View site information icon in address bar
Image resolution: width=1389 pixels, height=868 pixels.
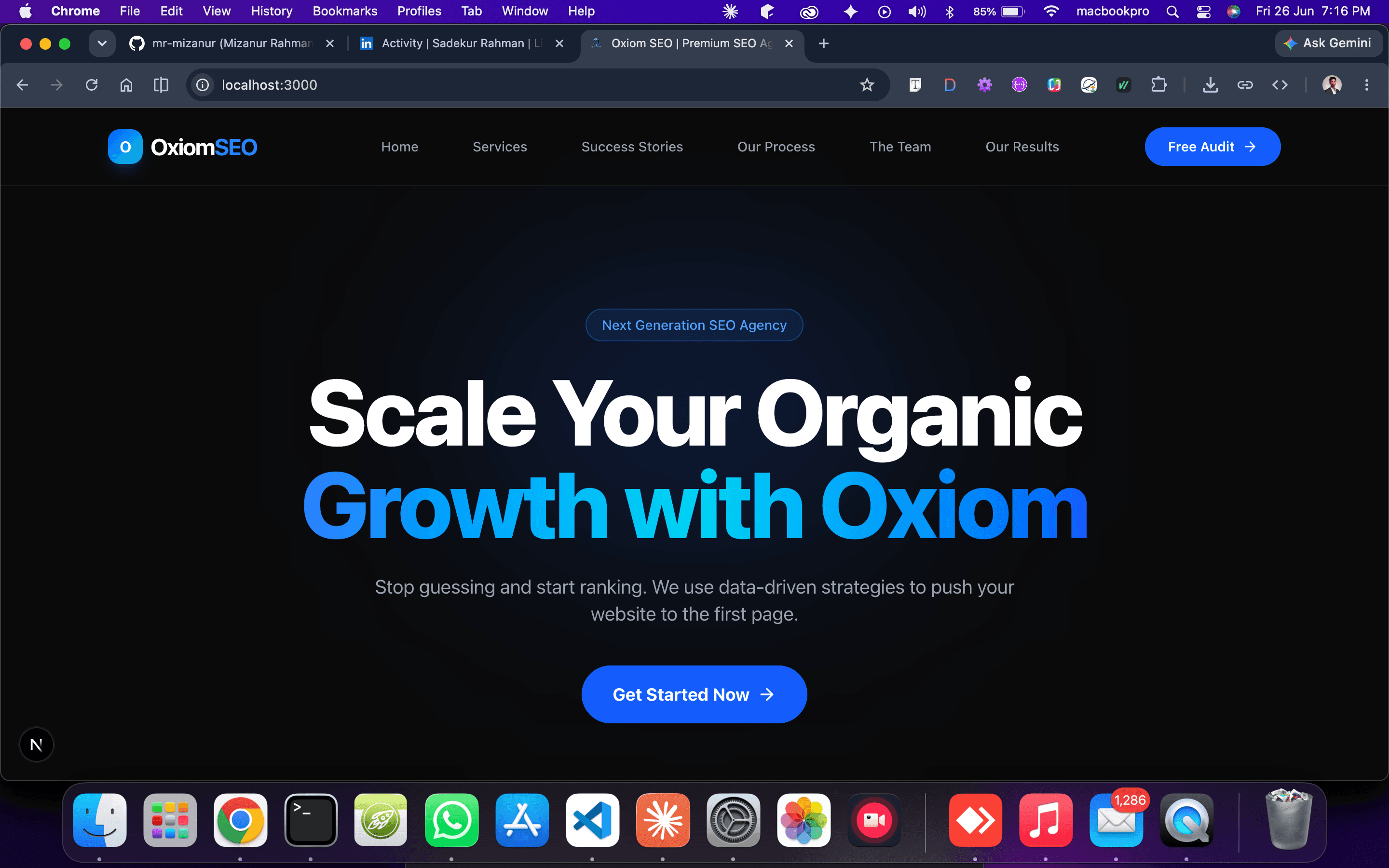pyautogui.click(x=203, y=85)
